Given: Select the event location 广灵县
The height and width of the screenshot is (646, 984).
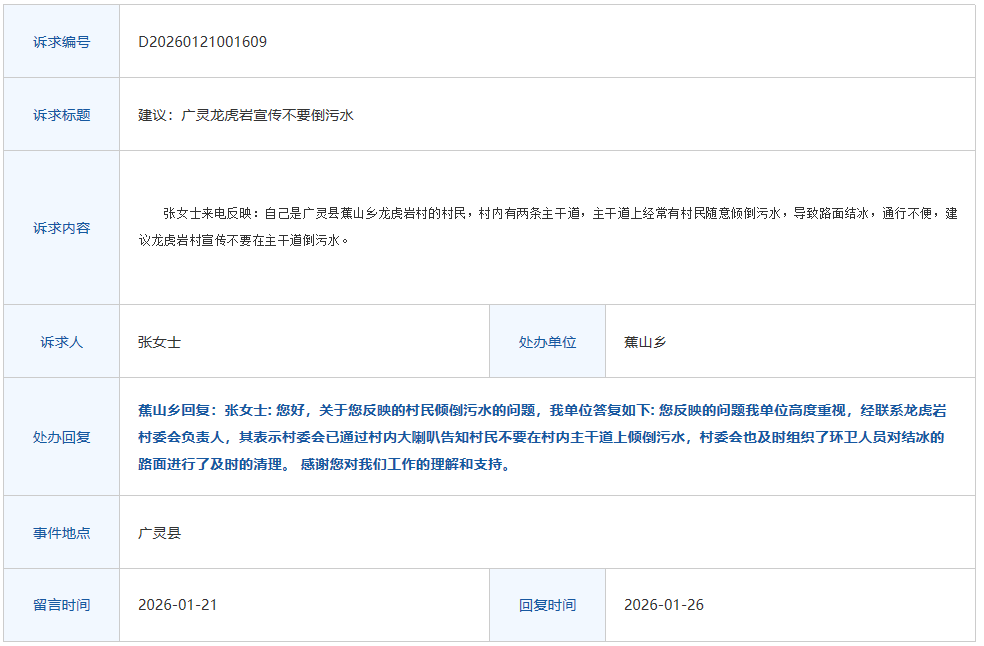Looking at the screenshot, I should 160,533.
